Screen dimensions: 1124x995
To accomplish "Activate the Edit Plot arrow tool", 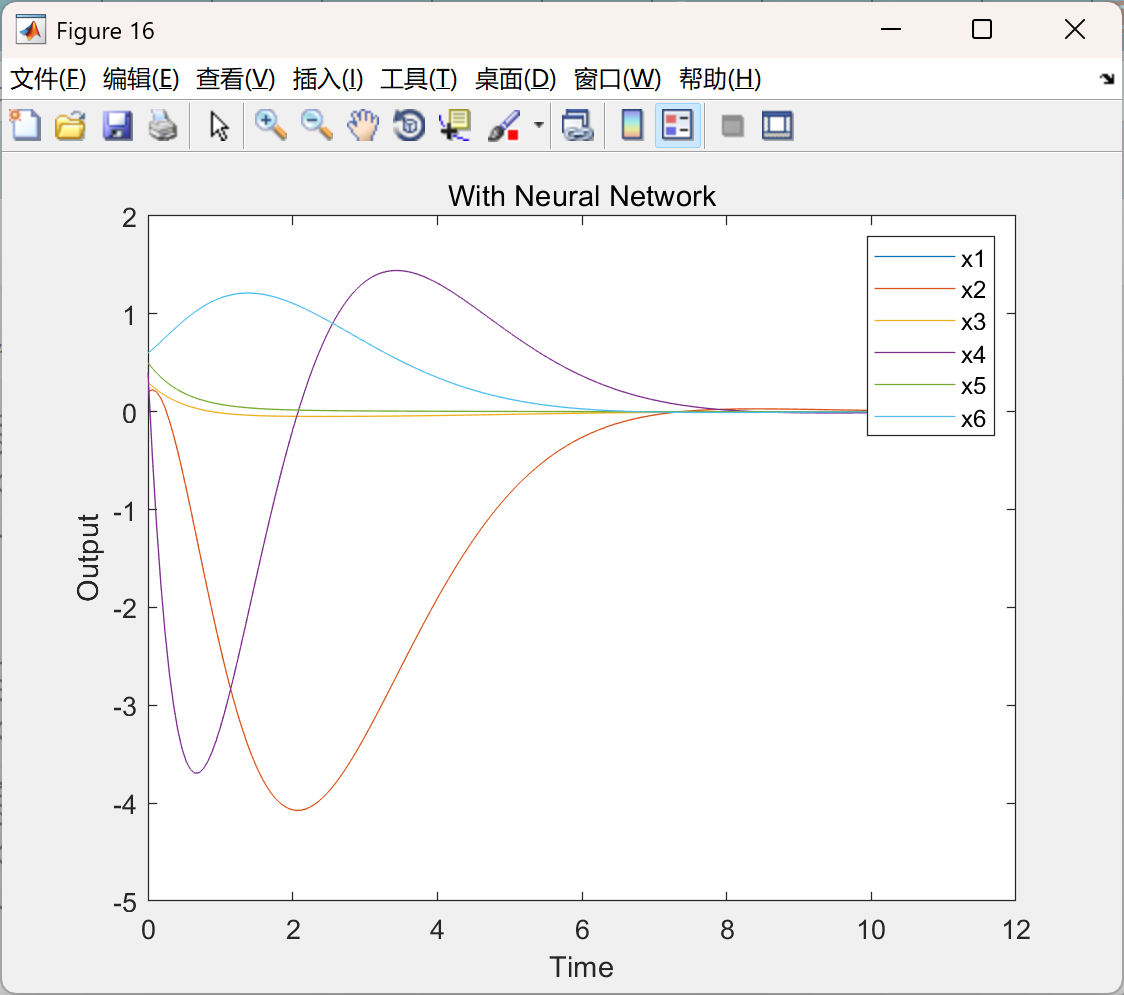I will [219, 125].
